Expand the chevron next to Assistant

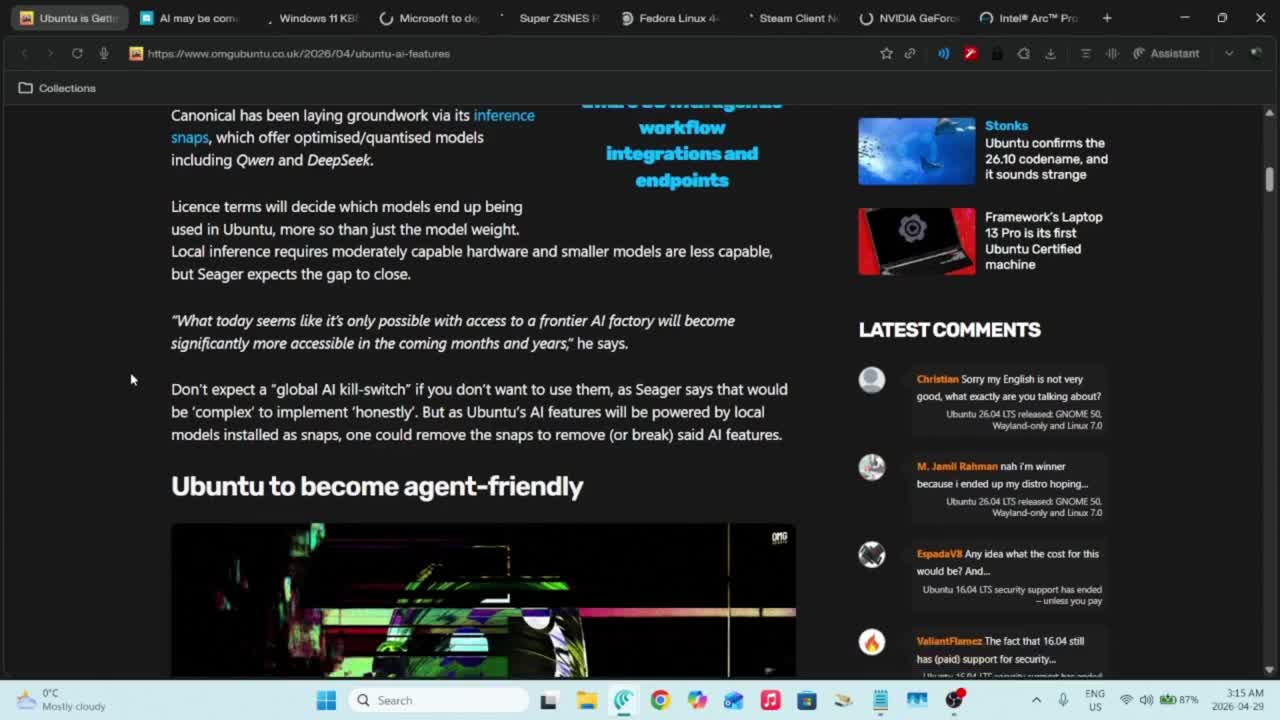click(1229, 53)
